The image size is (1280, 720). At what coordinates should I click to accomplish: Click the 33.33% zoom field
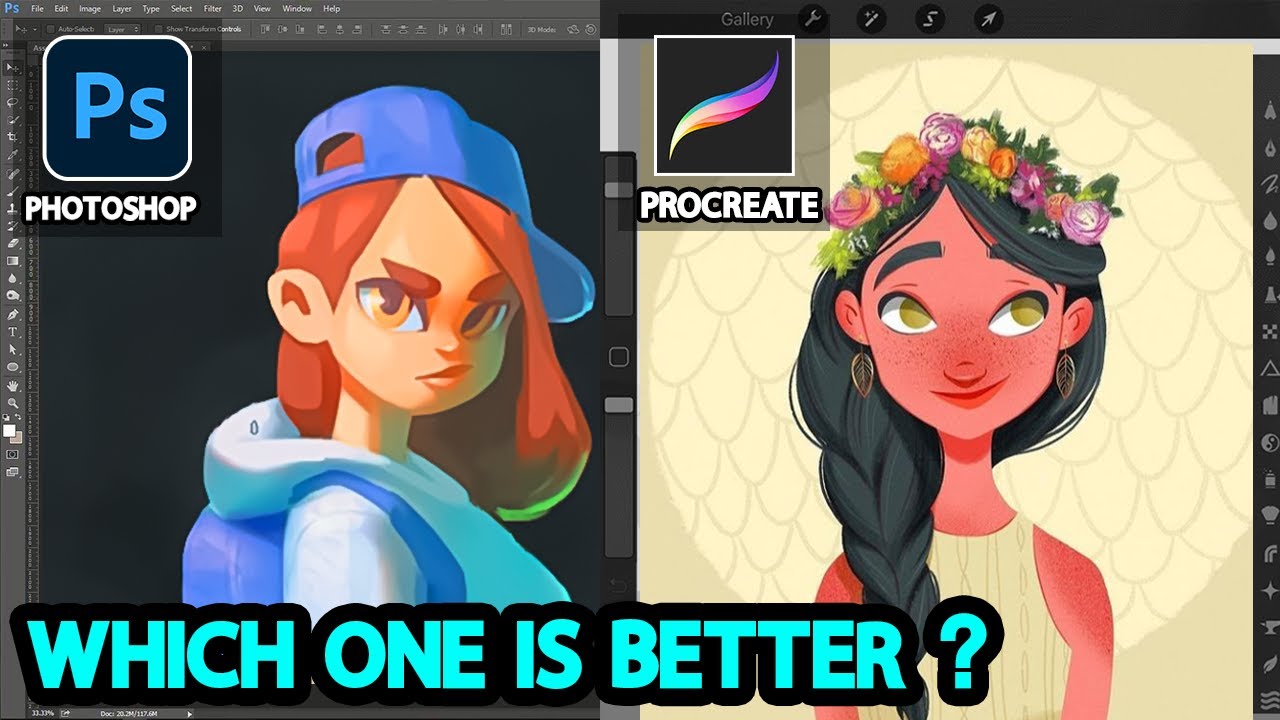(x=43, y=714)
